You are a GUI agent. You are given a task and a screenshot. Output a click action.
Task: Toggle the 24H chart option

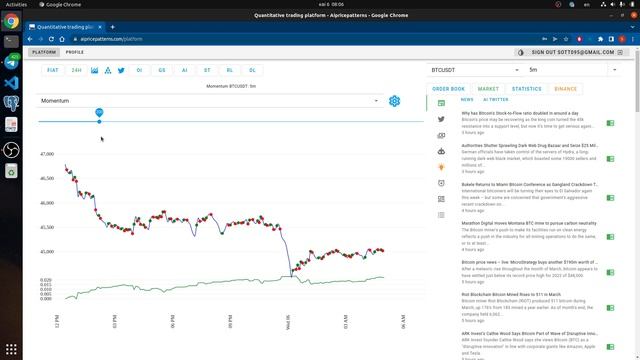76,70
